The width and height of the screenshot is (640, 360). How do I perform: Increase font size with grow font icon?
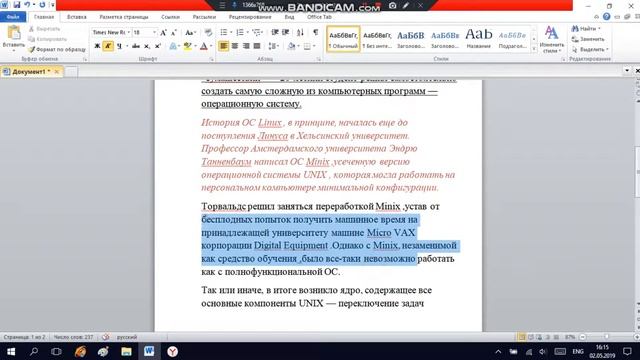[x=163, y=32]
